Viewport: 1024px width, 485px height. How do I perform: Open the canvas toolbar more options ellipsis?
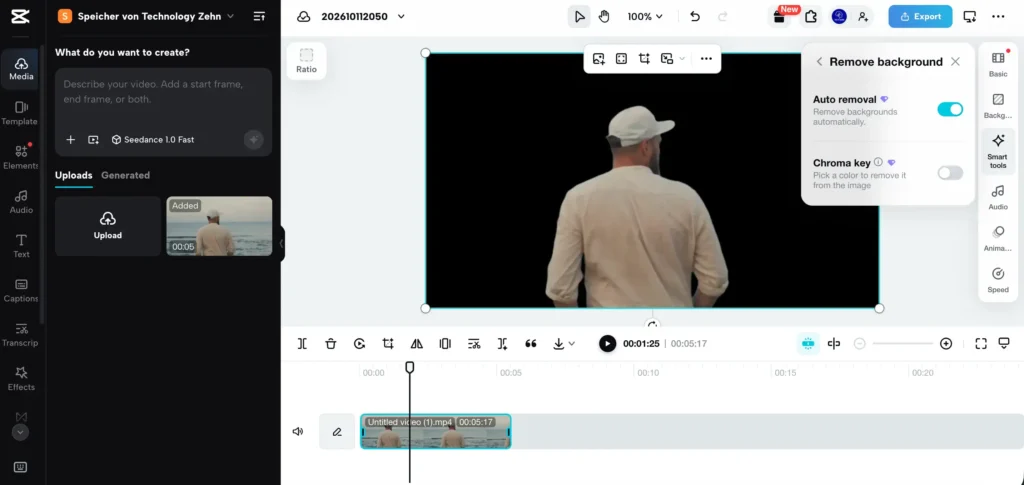tap(706, 59)
